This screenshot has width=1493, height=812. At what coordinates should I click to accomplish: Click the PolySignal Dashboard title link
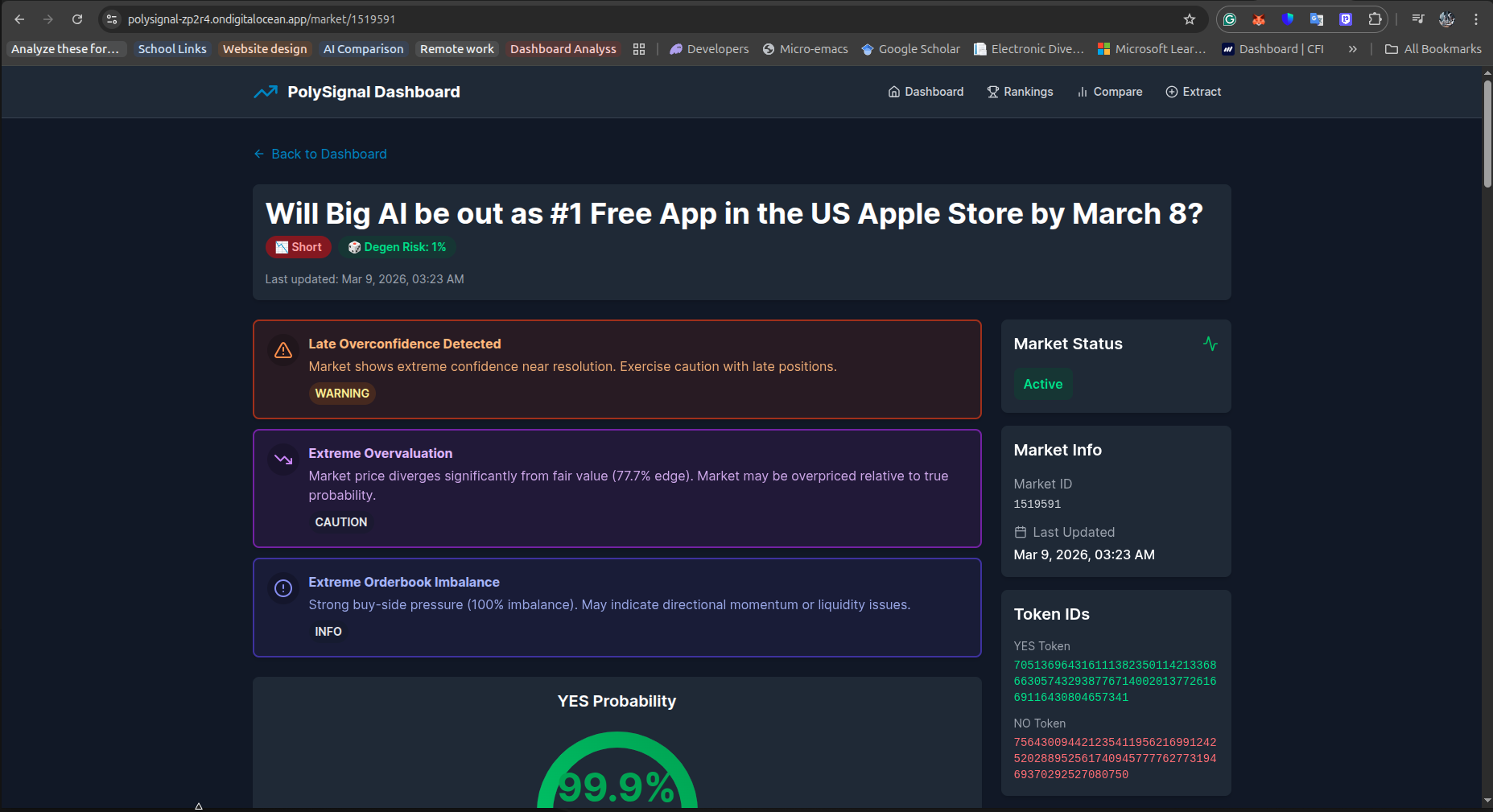point(373,92)
